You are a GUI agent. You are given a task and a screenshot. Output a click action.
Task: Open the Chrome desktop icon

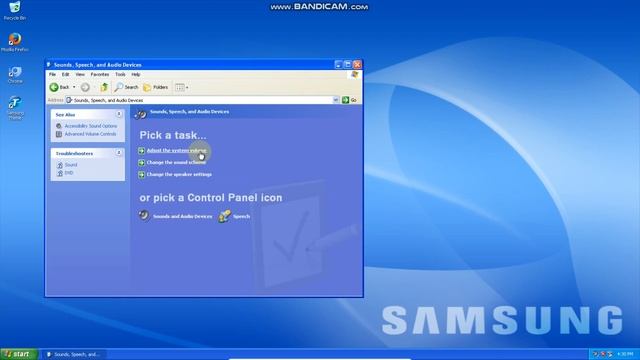point(15,74)
